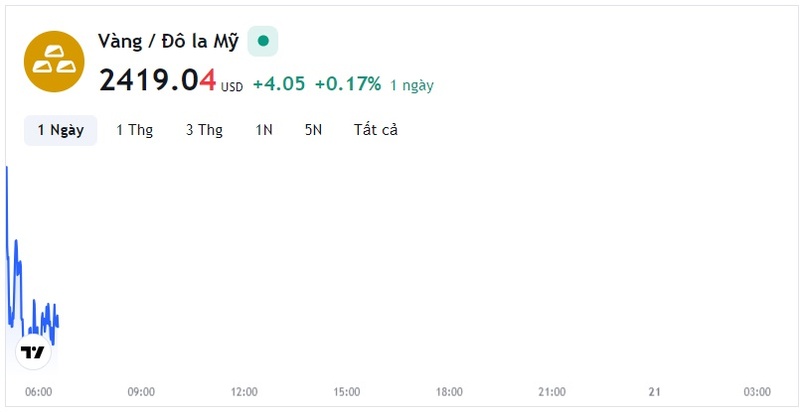
Task: Click the green market status indicator
Action: [263, 41]
